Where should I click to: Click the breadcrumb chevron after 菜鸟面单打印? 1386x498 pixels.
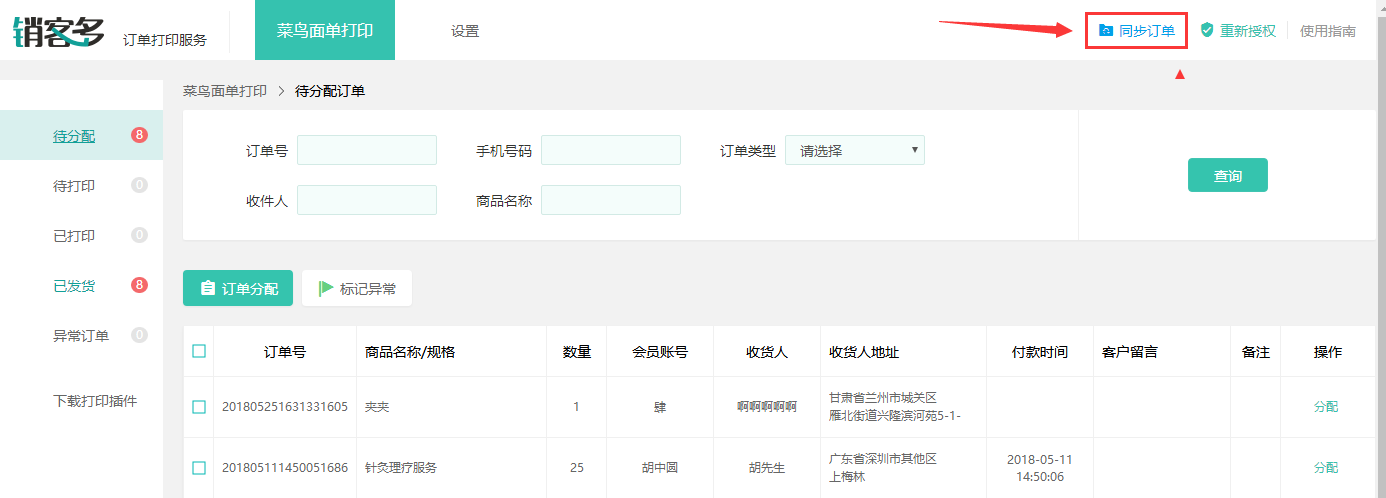(281, 91)
